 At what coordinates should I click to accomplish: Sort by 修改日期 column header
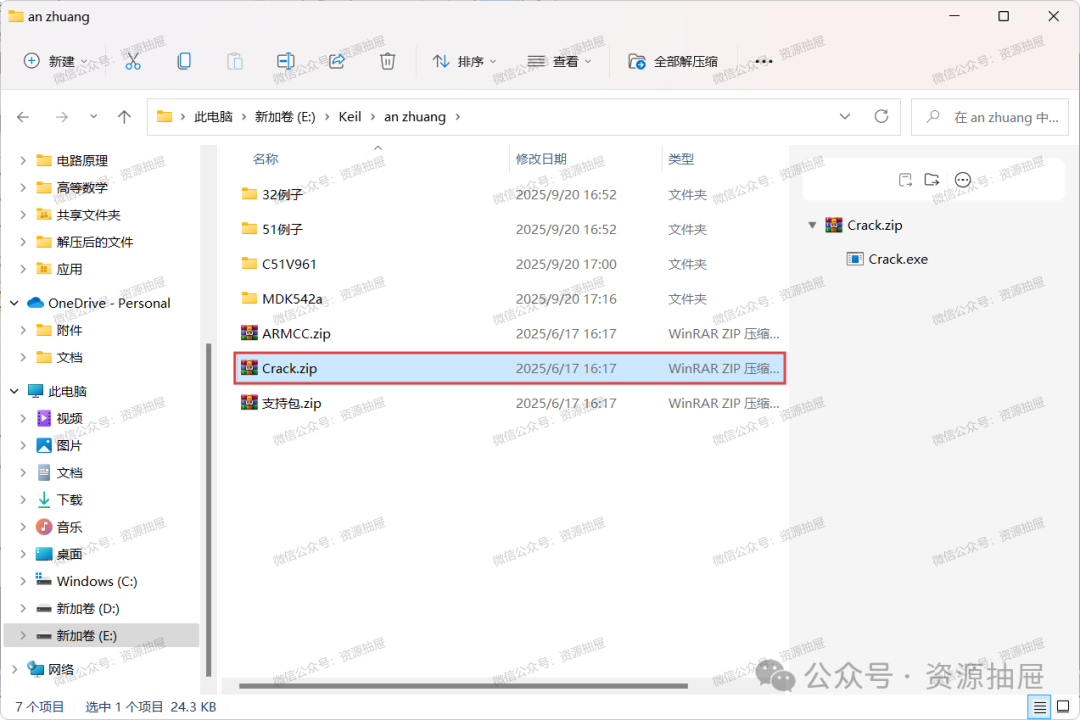pyautogui.click(x=541, y=159)
